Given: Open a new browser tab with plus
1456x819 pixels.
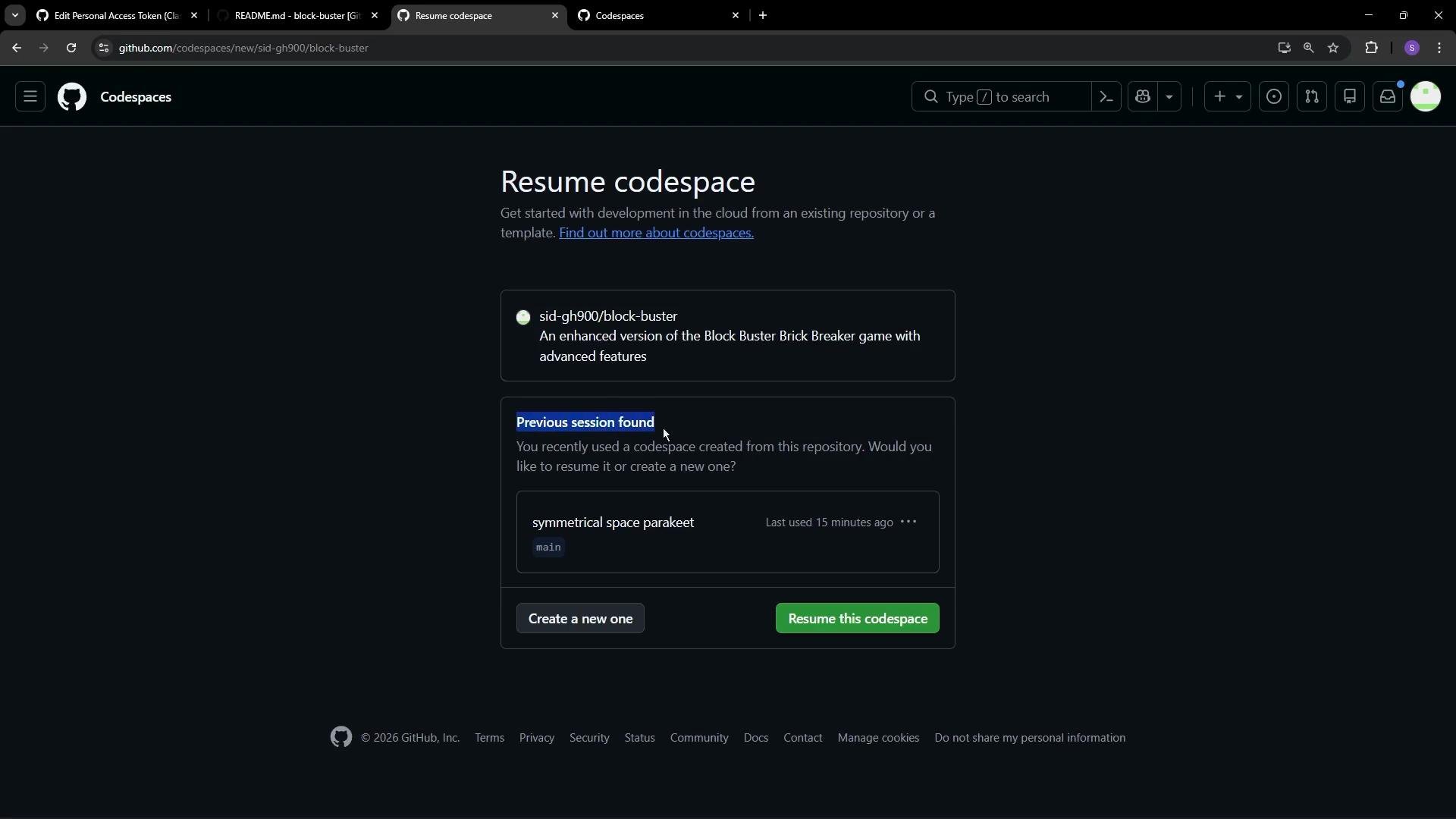Looking at the screenshot, I should tap(763, 15).
